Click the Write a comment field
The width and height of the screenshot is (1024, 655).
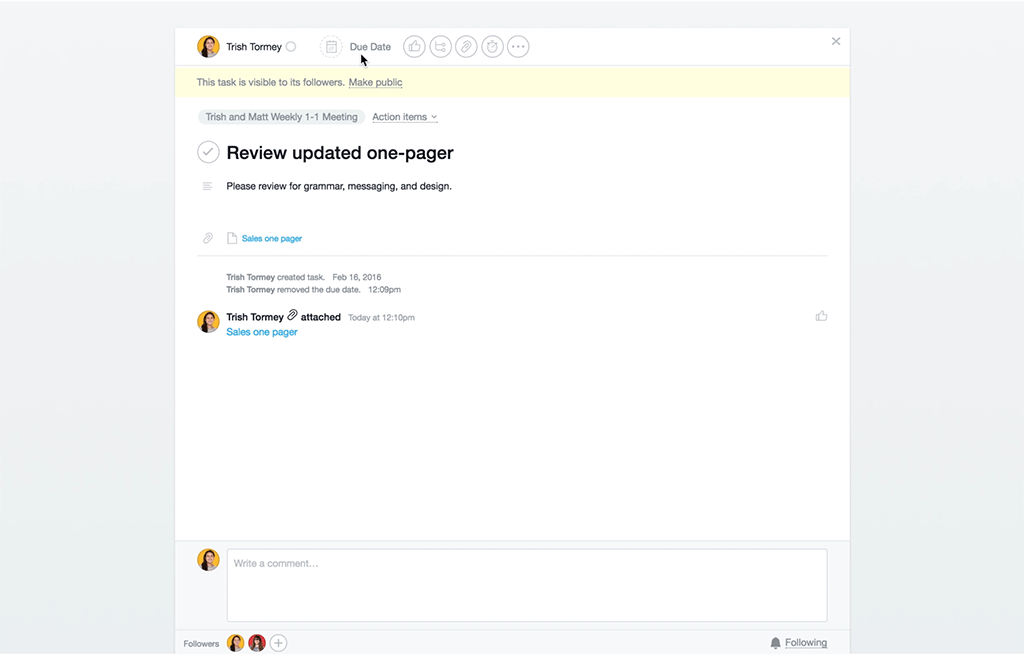point(527,585)
